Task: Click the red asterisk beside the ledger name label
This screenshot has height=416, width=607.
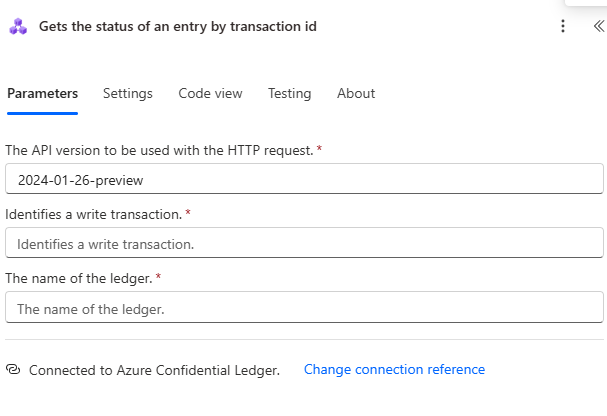Action: click(159, 276)
